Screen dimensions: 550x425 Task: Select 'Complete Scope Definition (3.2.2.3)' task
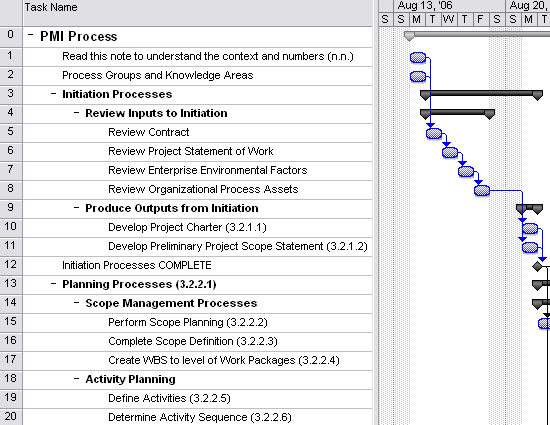point(193,341)
